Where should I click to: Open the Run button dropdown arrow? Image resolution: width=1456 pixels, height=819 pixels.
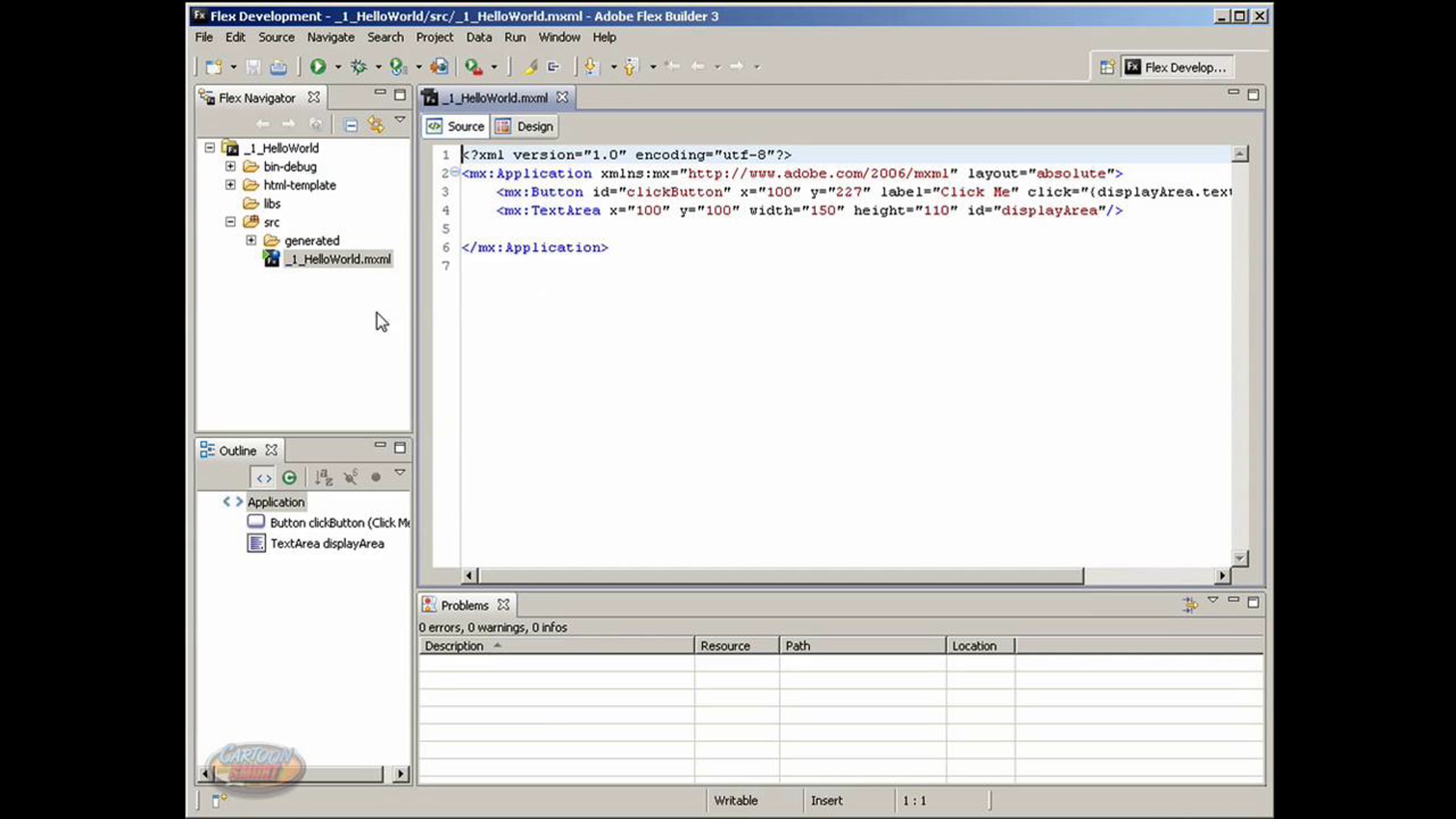(x=338, y=67)
